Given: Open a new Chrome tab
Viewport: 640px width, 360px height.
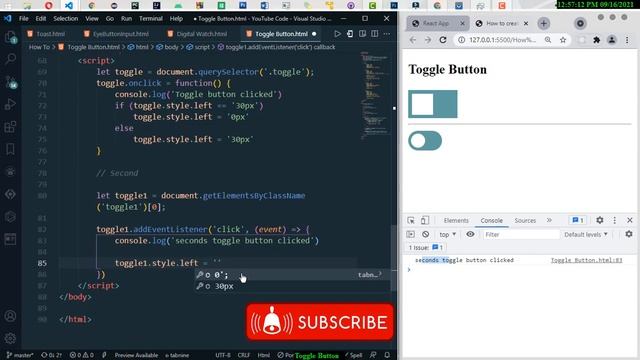Looking at the screenshot, I should (x=543, y=23).
